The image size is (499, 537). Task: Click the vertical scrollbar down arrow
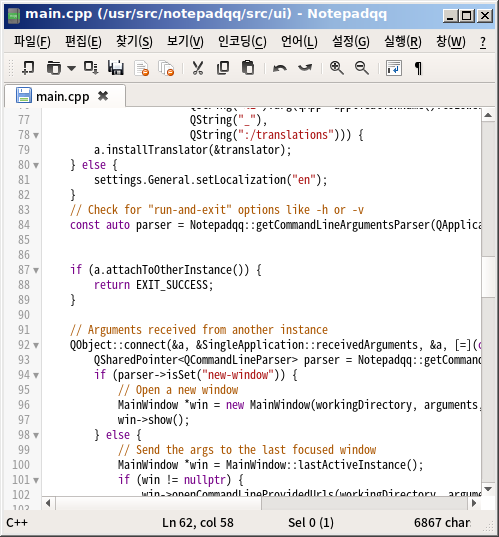click(488, 489)
